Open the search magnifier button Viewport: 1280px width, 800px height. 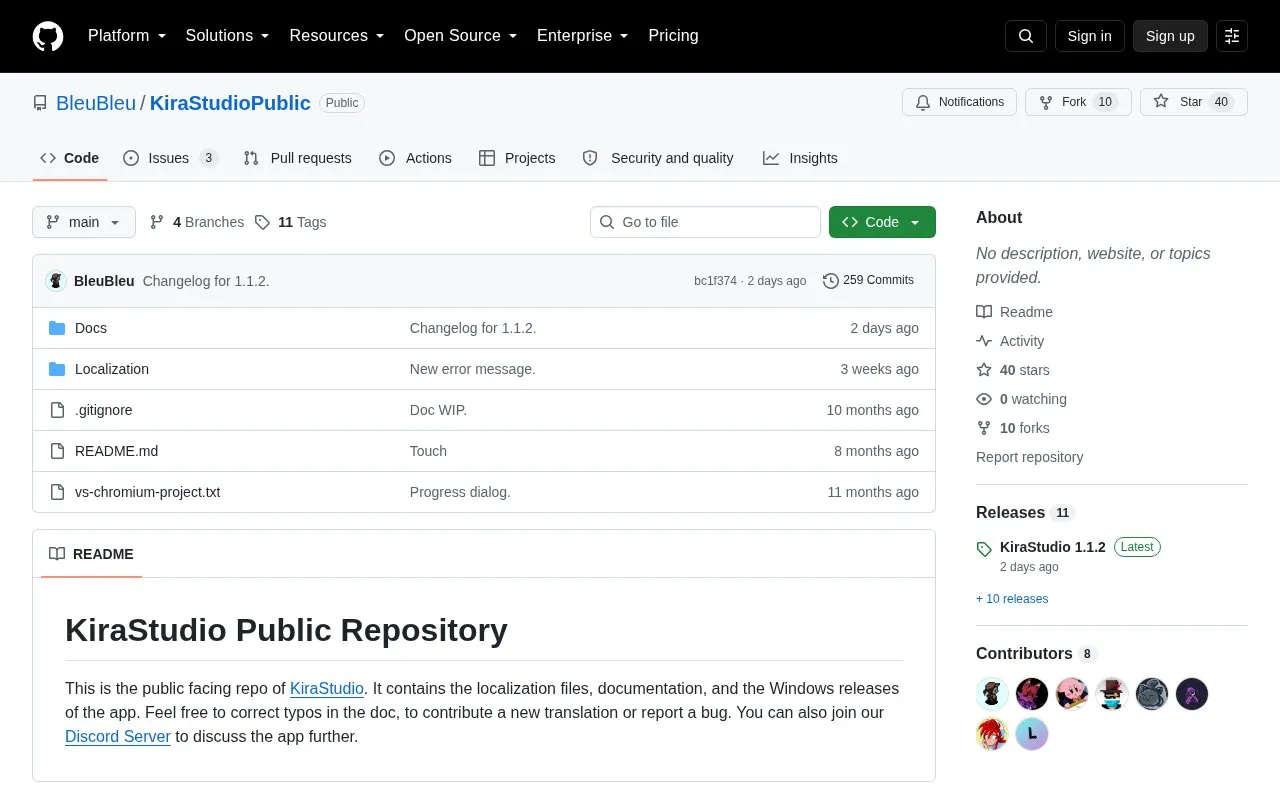[x=1026, y=36]
